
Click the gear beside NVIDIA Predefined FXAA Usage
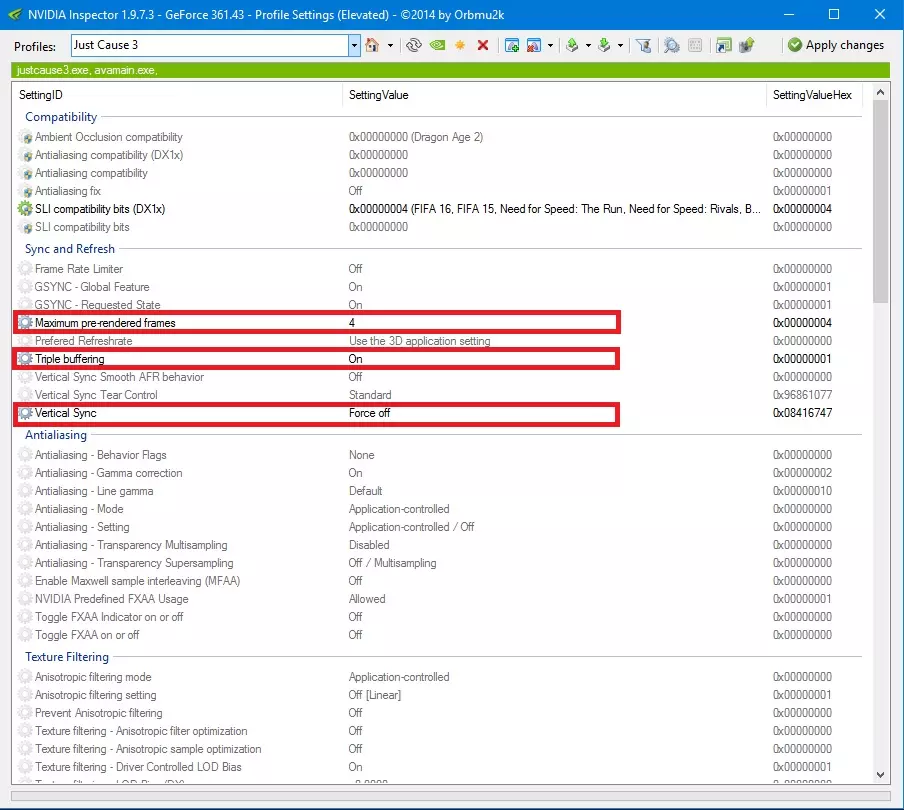[x=25, y=599]
